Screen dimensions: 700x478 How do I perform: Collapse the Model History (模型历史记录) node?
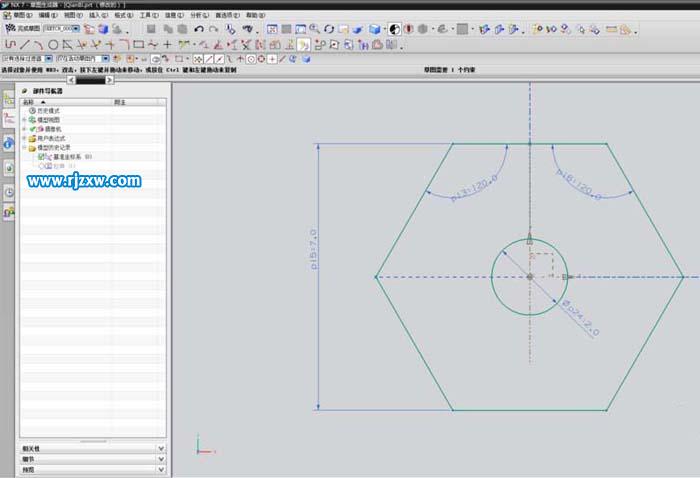tap(24, 148)
